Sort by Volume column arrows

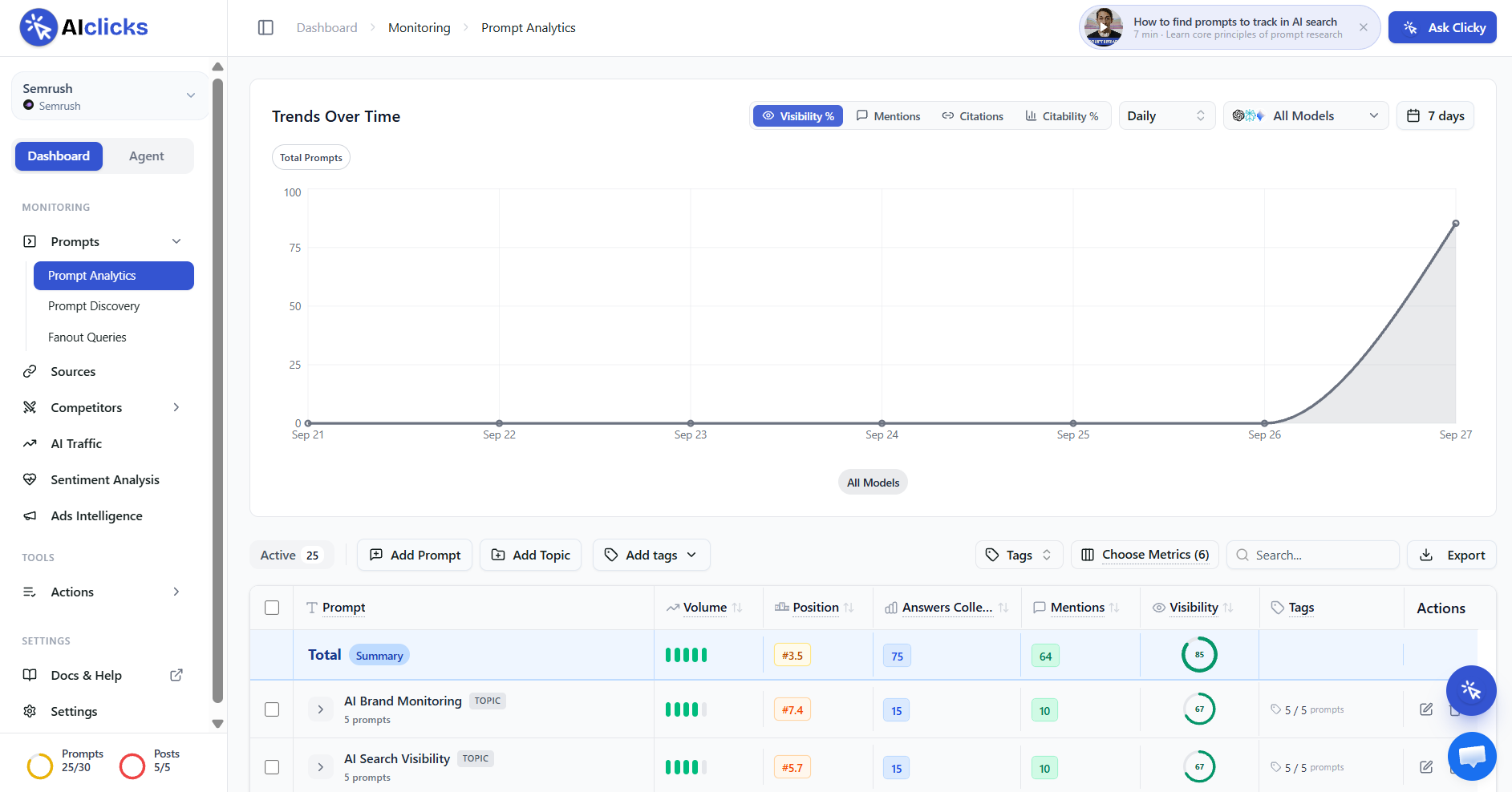tap(737, 608)
